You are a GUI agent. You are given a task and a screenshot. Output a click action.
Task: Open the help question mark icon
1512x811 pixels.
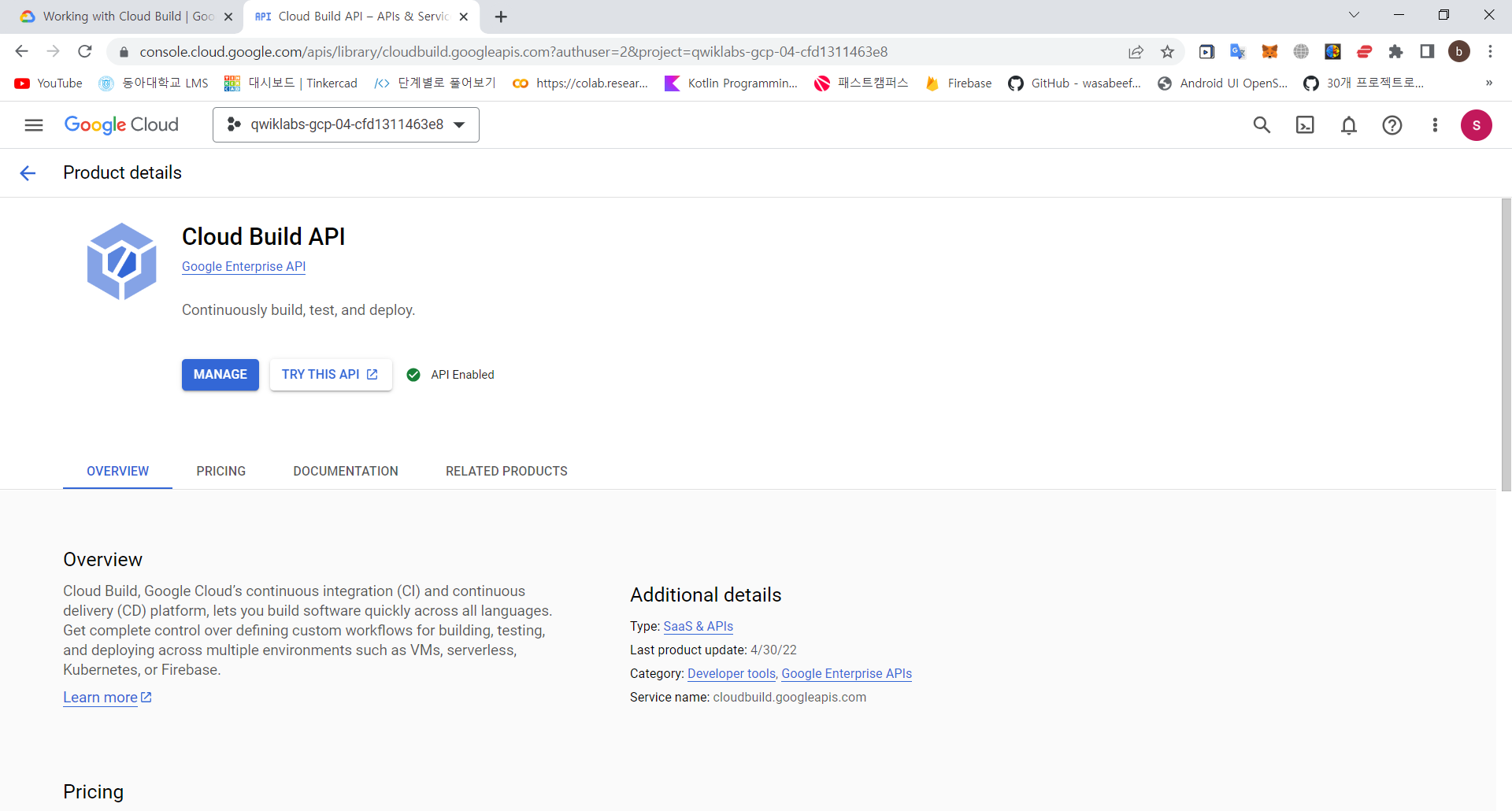point(1392,125)
